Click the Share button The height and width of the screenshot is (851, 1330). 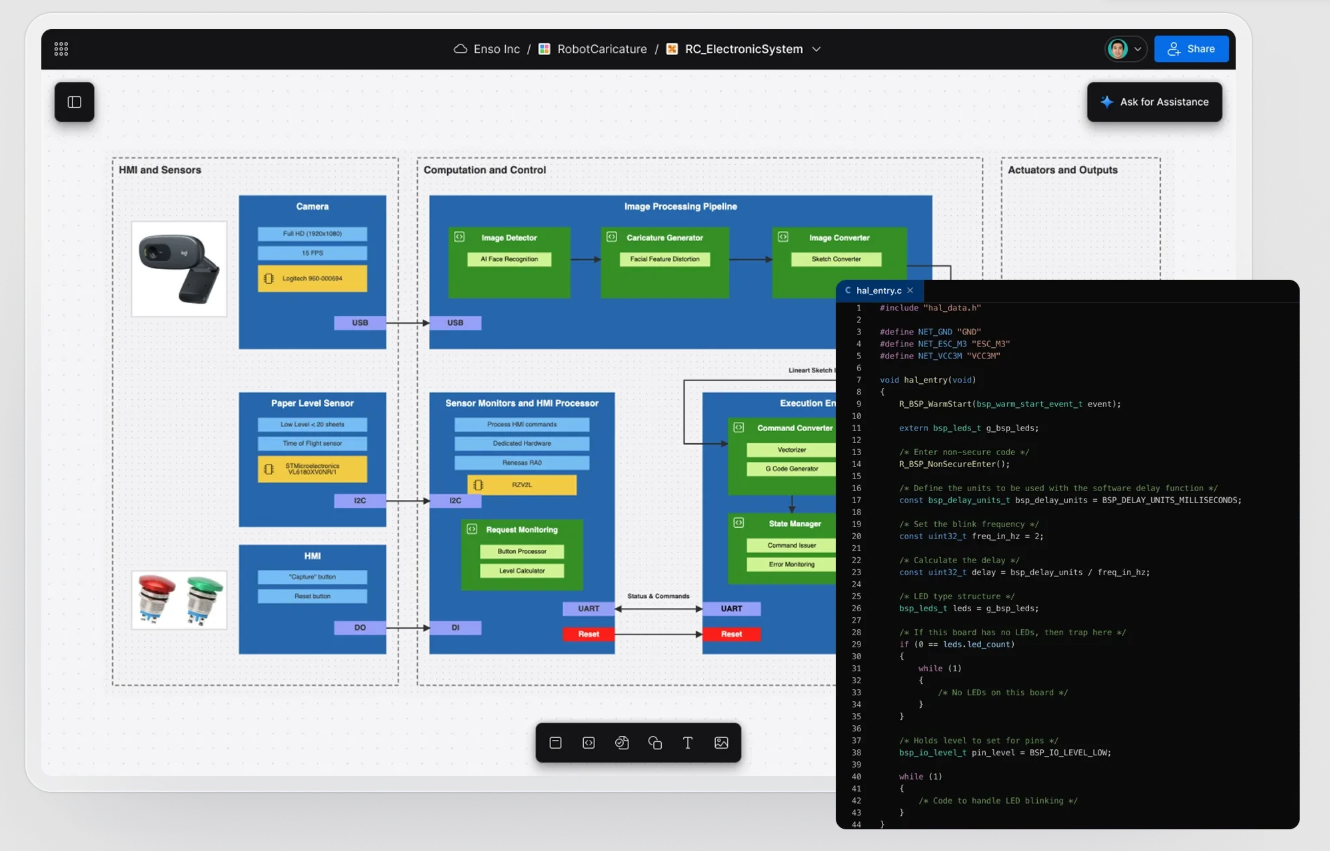1191,49
